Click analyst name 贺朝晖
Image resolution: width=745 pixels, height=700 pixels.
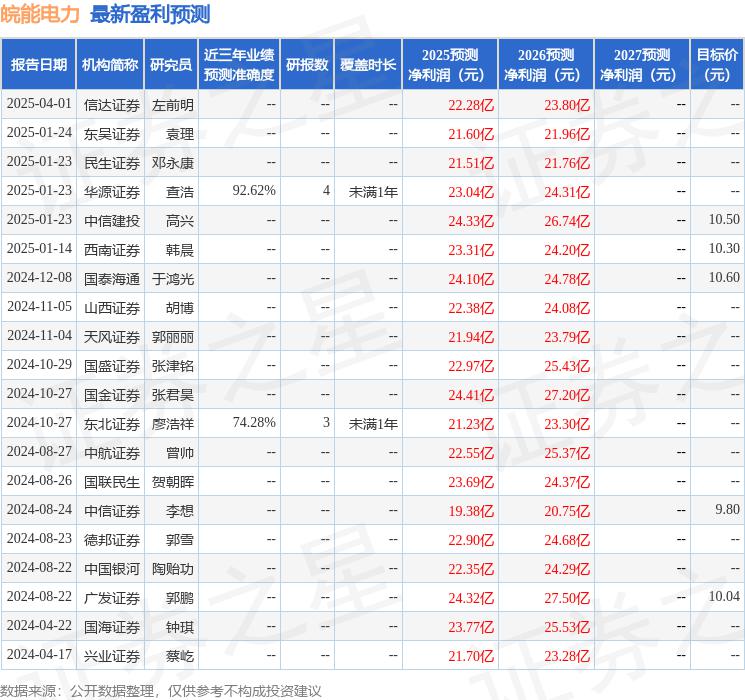point(172,482)
